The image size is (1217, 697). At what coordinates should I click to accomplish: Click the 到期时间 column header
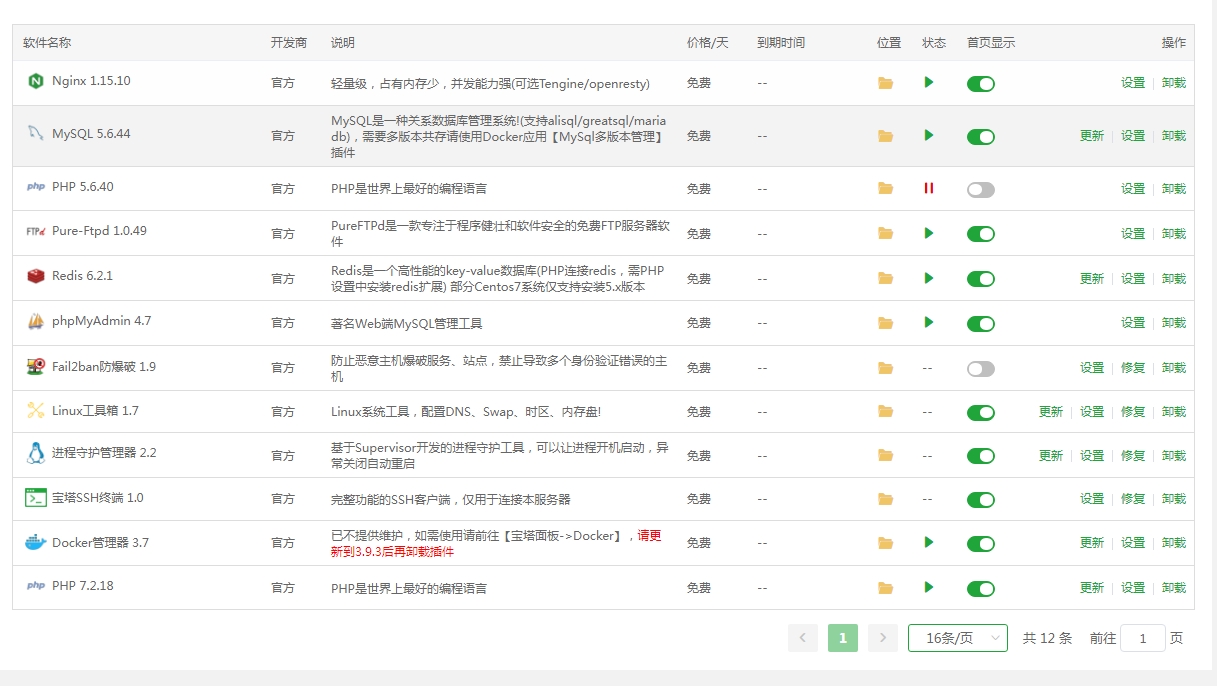pos(781,43)
